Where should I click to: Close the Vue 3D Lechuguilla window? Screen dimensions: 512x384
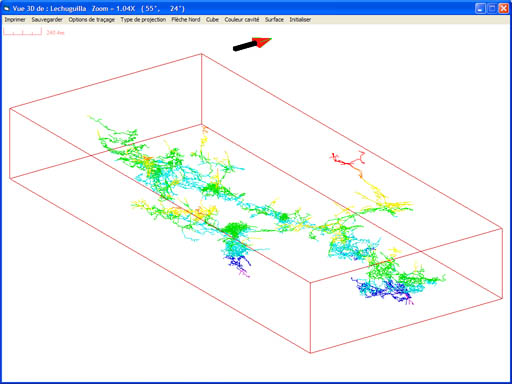(x=503, y=8)
